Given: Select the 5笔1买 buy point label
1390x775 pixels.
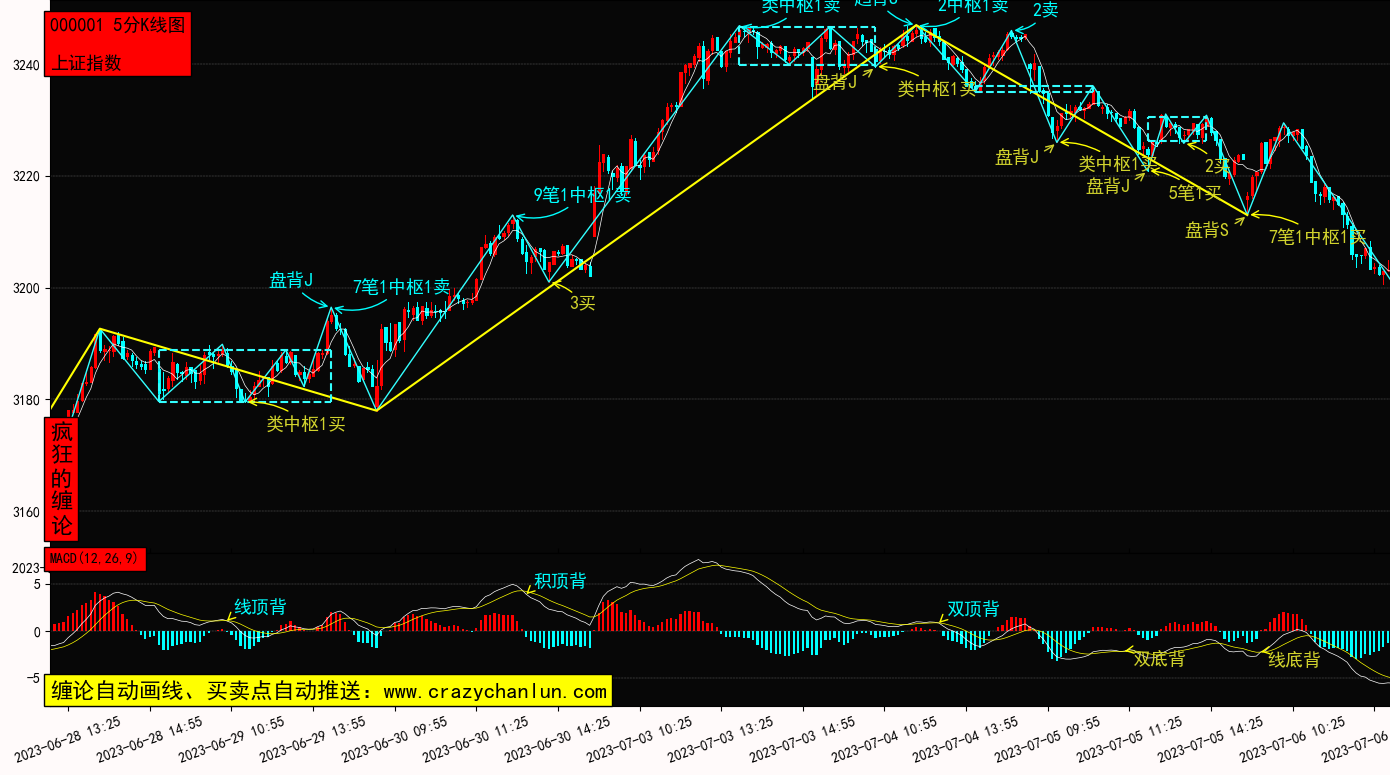Looking at the screenshot, I should [1195, 193].
